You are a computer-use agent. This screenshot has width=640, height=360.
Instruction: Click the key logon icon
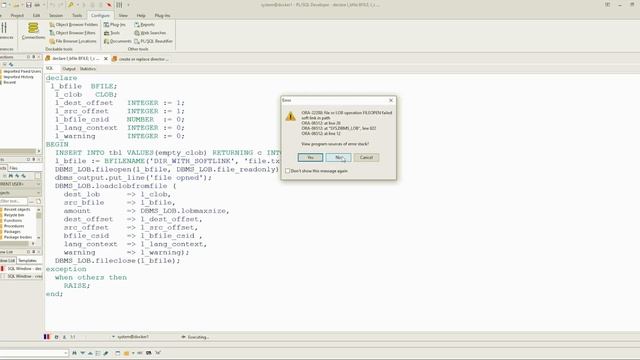(x=71, y=5)
